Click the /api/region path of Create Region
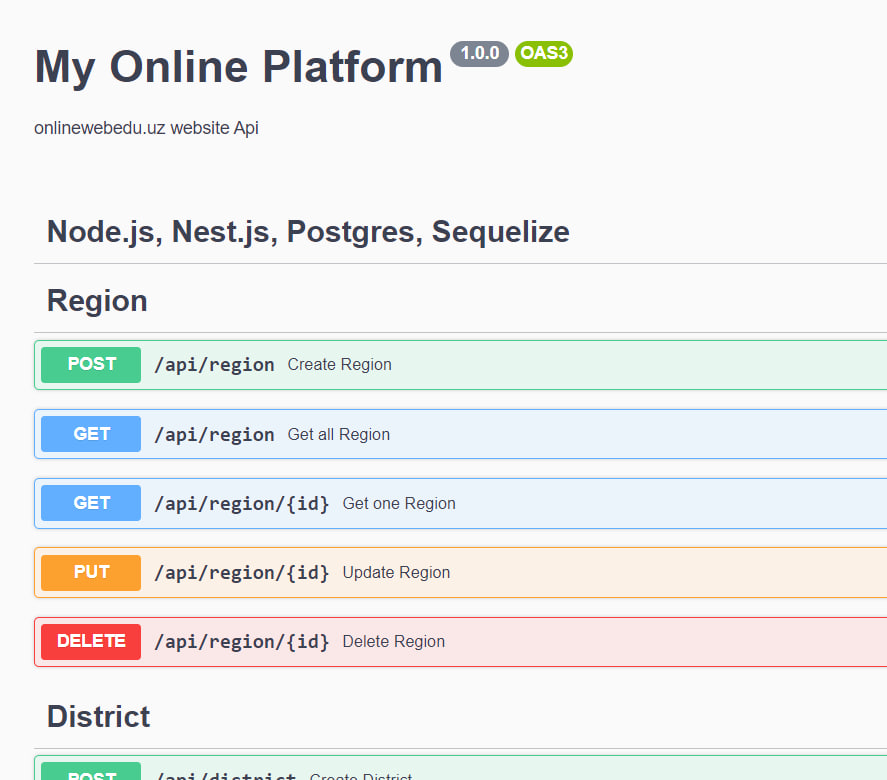This screenshot has height=780, width=887. (x=214, y=365)
